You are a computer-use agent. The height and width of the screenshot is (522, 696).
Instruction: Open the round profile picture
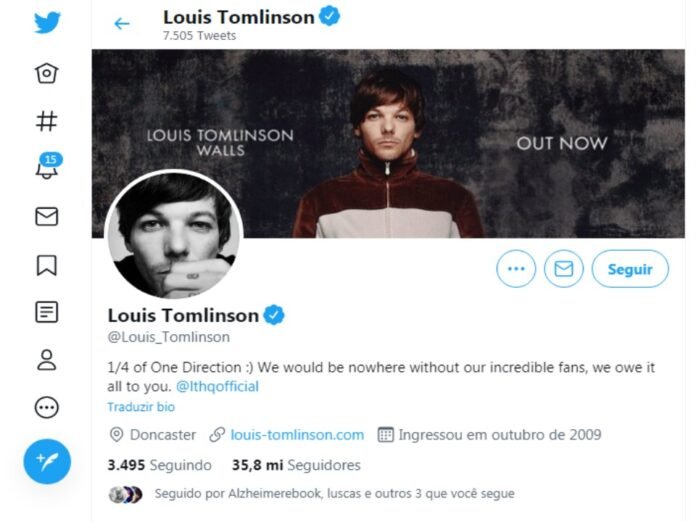(x=174, y=234)
